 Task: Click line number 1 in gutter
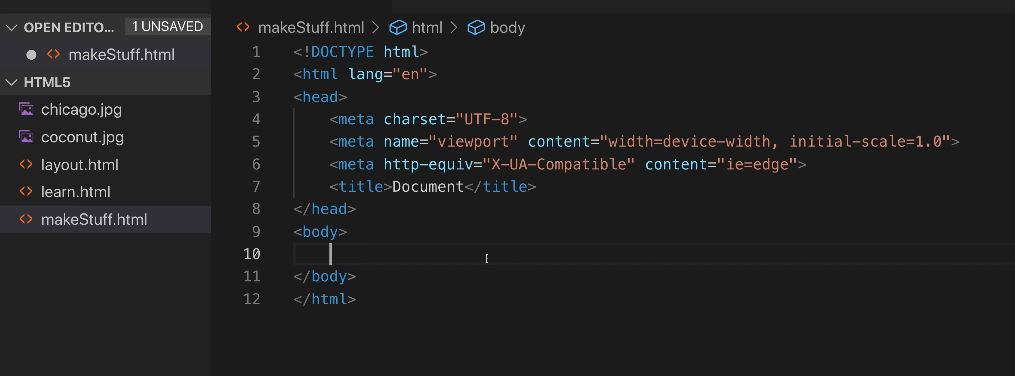[x=256, y=52]
